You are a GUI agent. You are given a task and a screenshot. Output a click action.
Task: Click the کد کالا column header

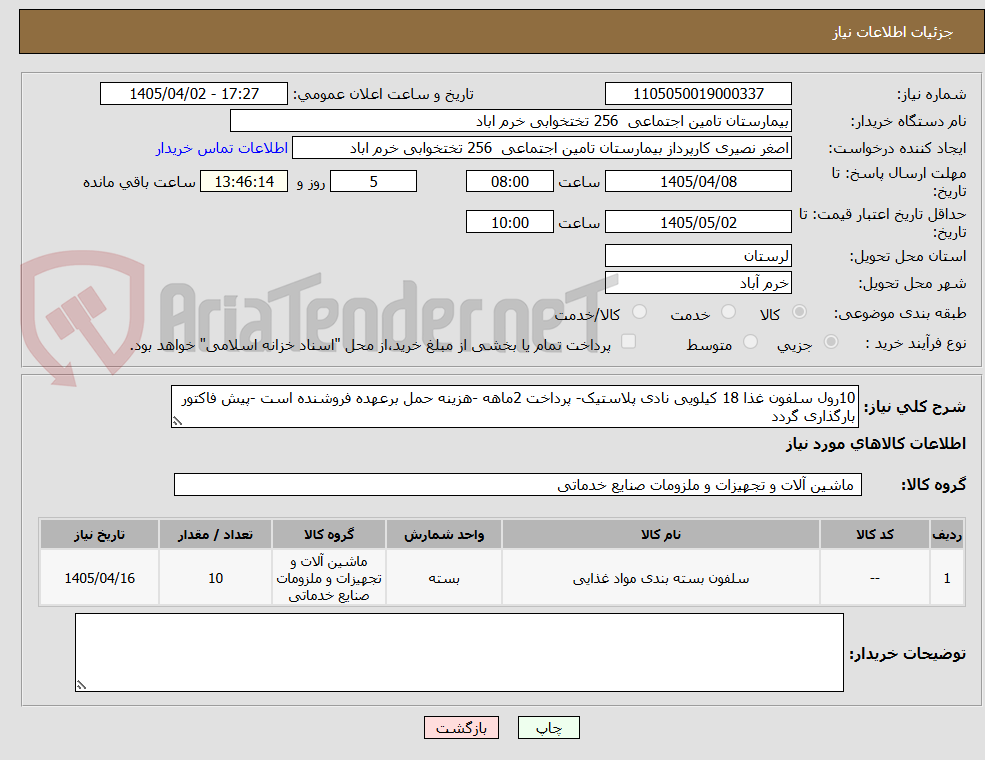point(874,535)
